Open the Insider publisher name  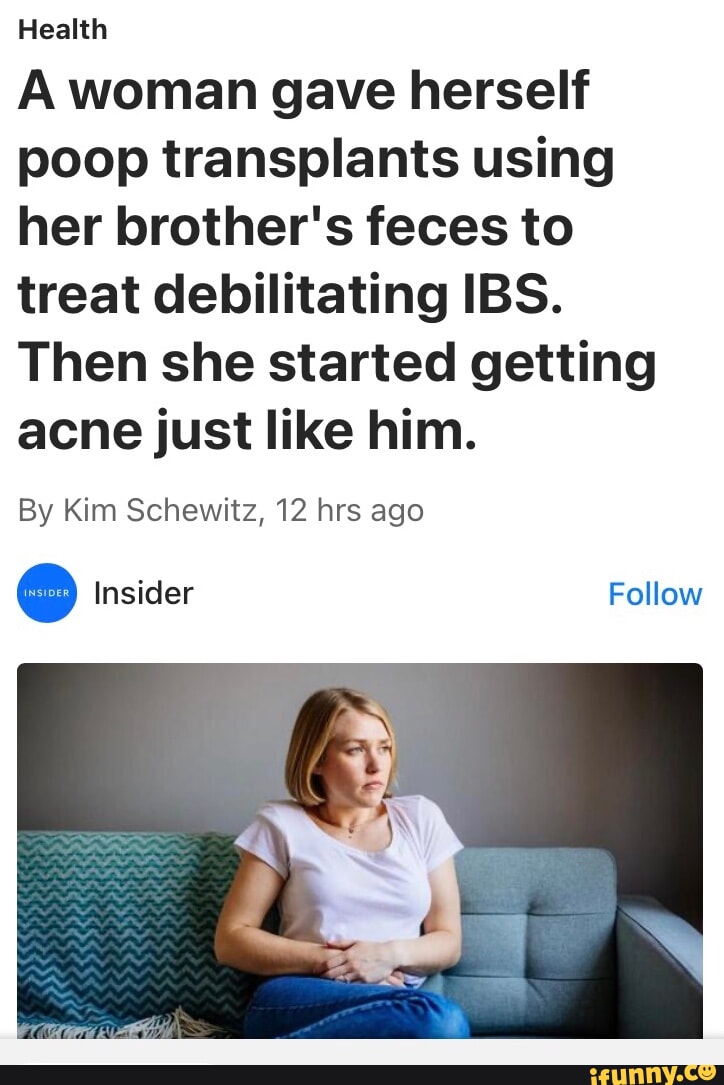tap(143, 593)
